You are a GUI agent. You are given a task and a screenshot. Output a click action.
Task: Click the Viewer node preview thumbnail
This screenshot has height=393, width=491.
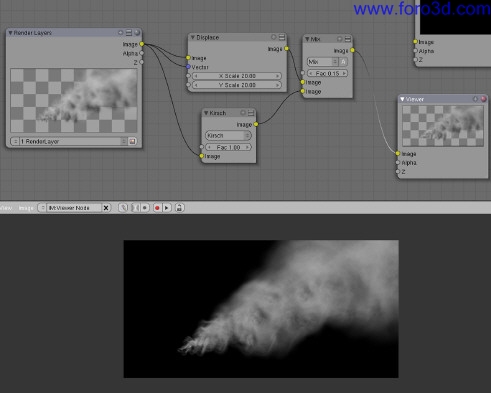pos(443,126)
